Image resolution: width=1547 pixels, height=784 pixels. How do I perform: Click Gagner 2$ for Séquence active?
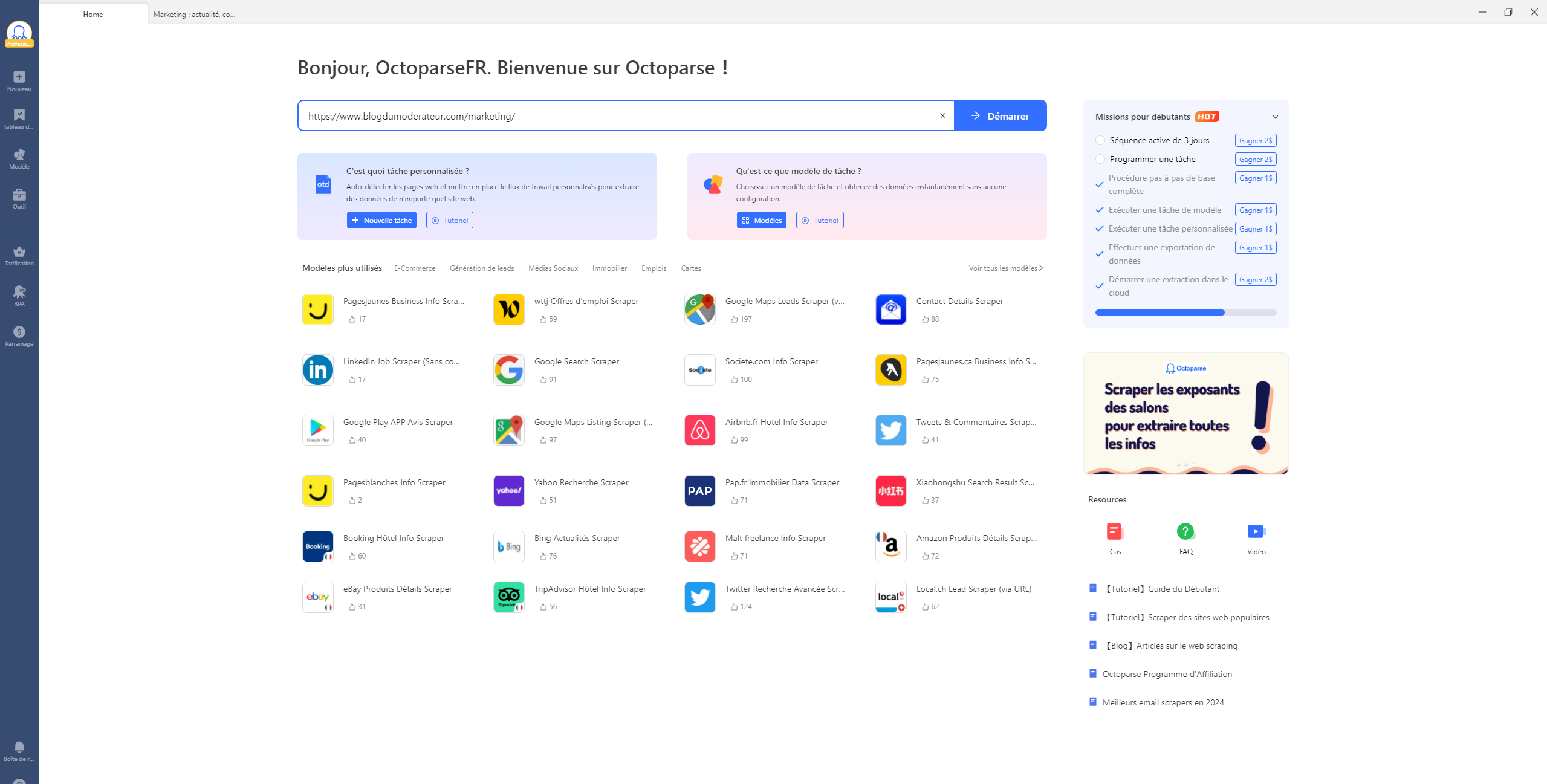point(1256,140)
